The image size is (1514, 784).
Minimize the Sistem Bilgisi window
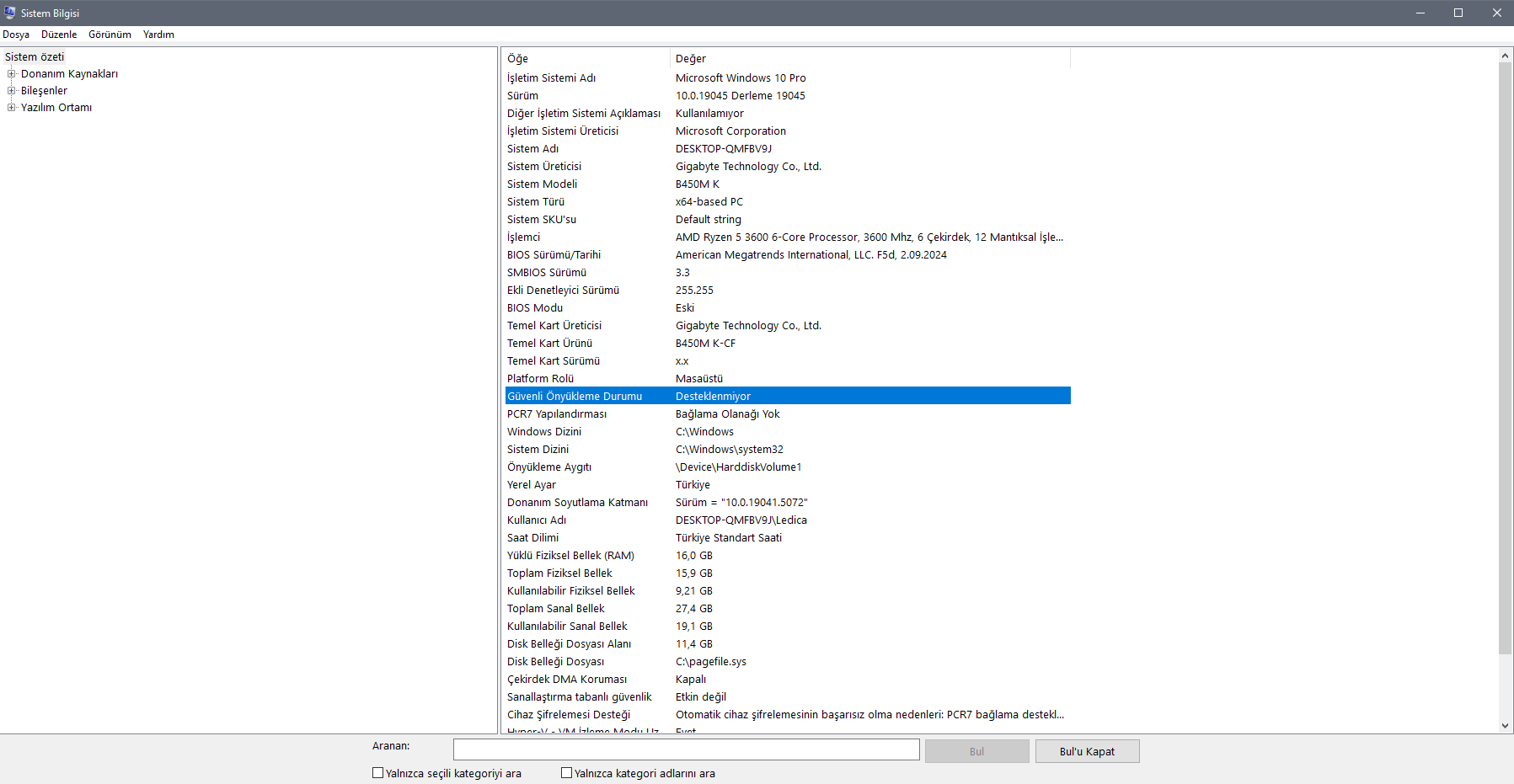click(x=1420, y=13)
